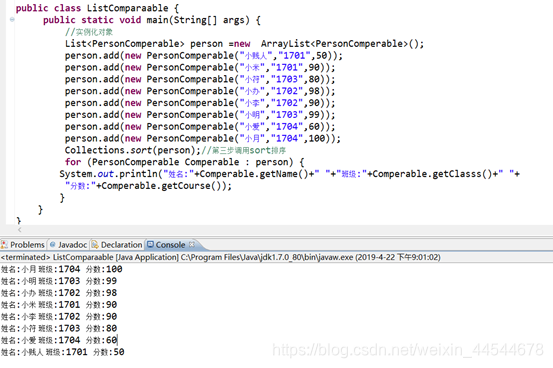
Task: Click the terminated ListComparaable launch description
Action: coord(221,257)
